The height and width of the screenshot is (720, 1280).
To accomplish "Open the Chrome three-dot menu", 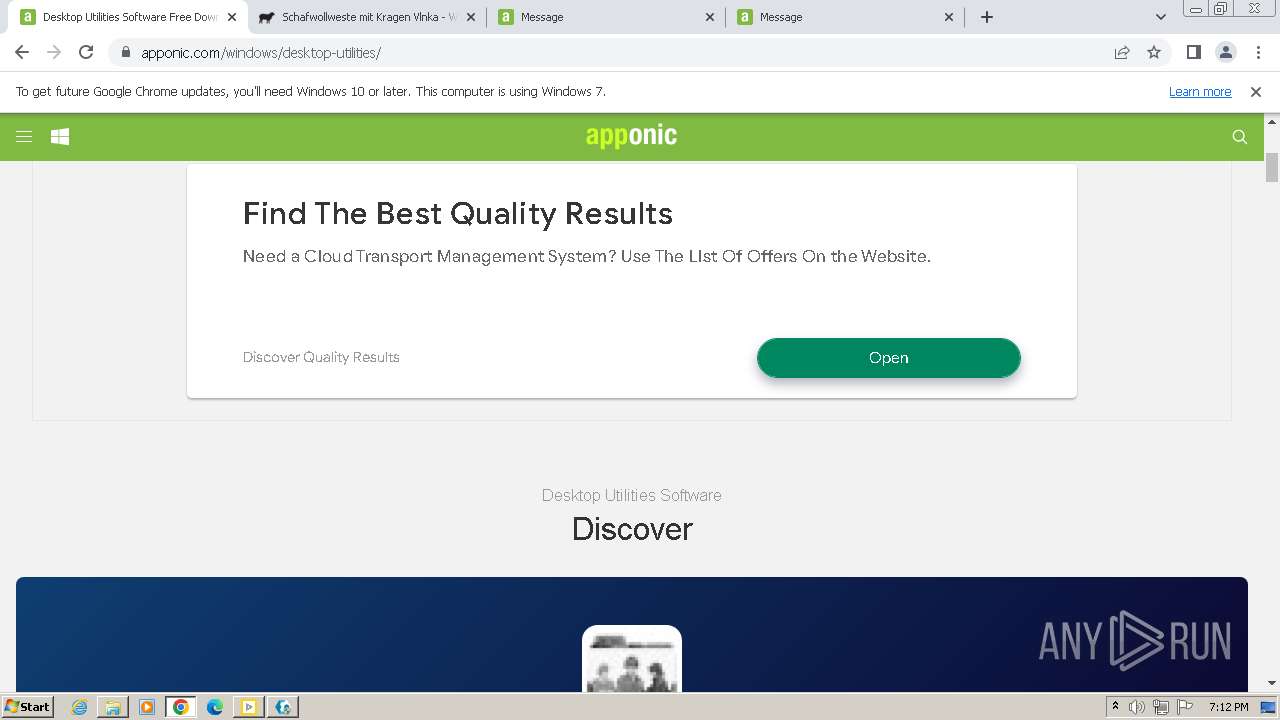I will click(x=1257, y=52).
